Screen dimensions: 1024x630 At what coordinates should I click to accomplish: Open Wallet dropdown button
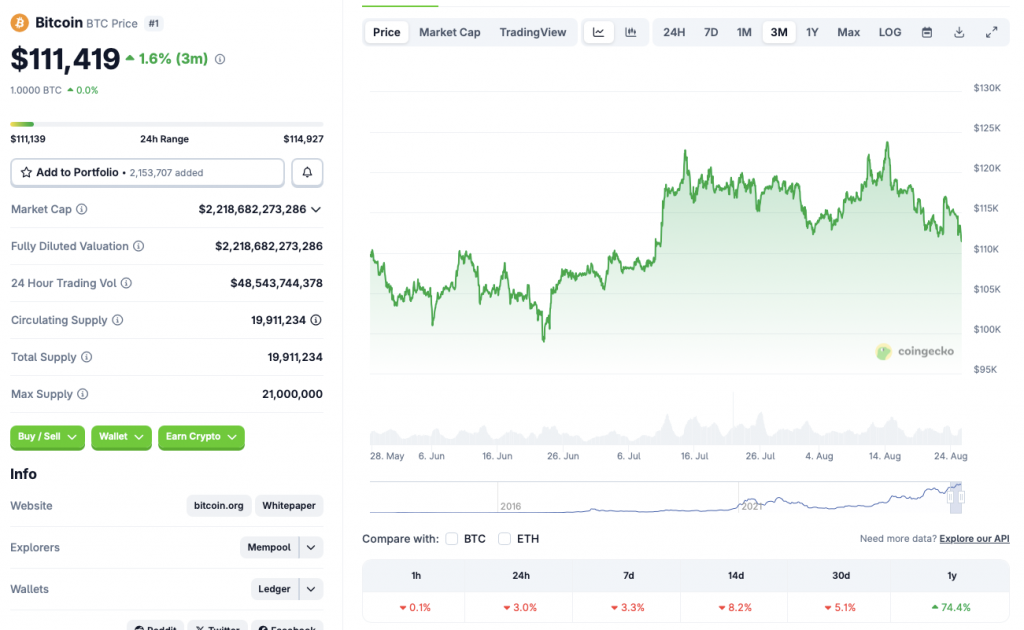[121, 437]
